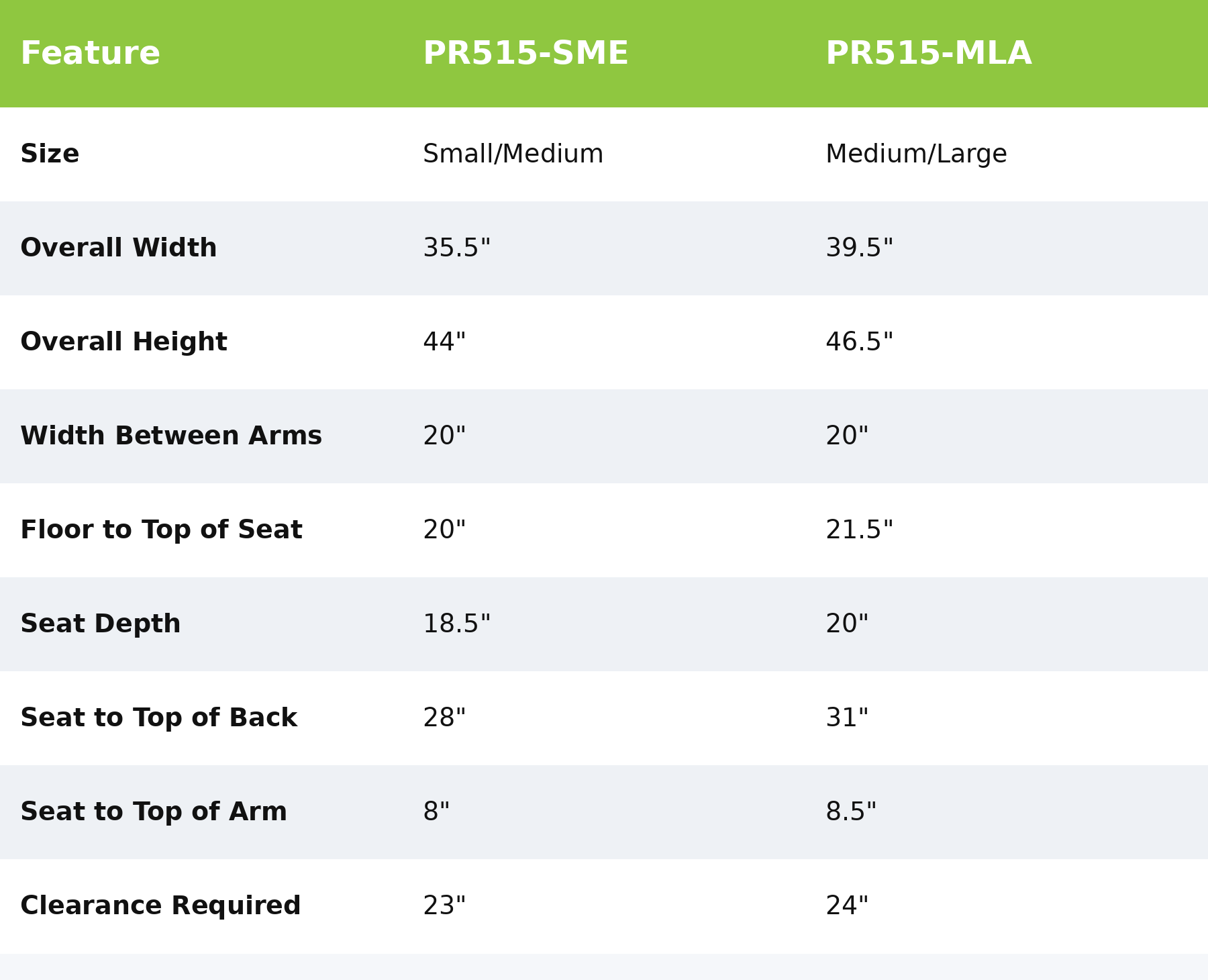This screenshot has width=1208, height=980.
Task: Click the Clearance Required label
Action: tap(160, 906)
